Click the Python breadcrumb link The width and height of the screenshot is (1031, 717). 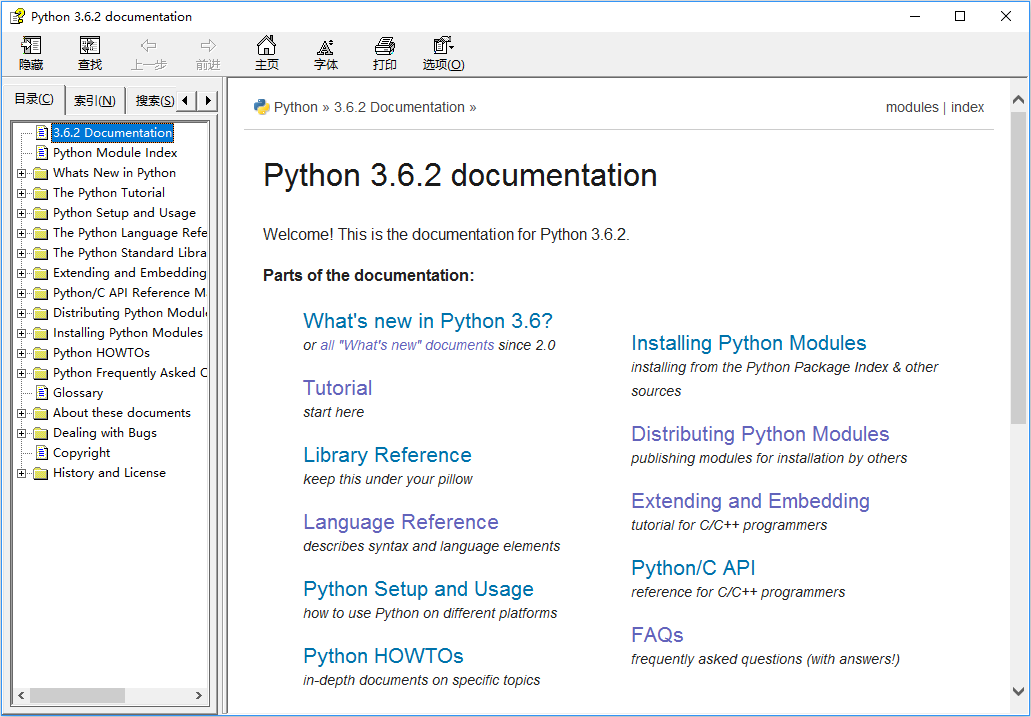(x=296, y=107)
